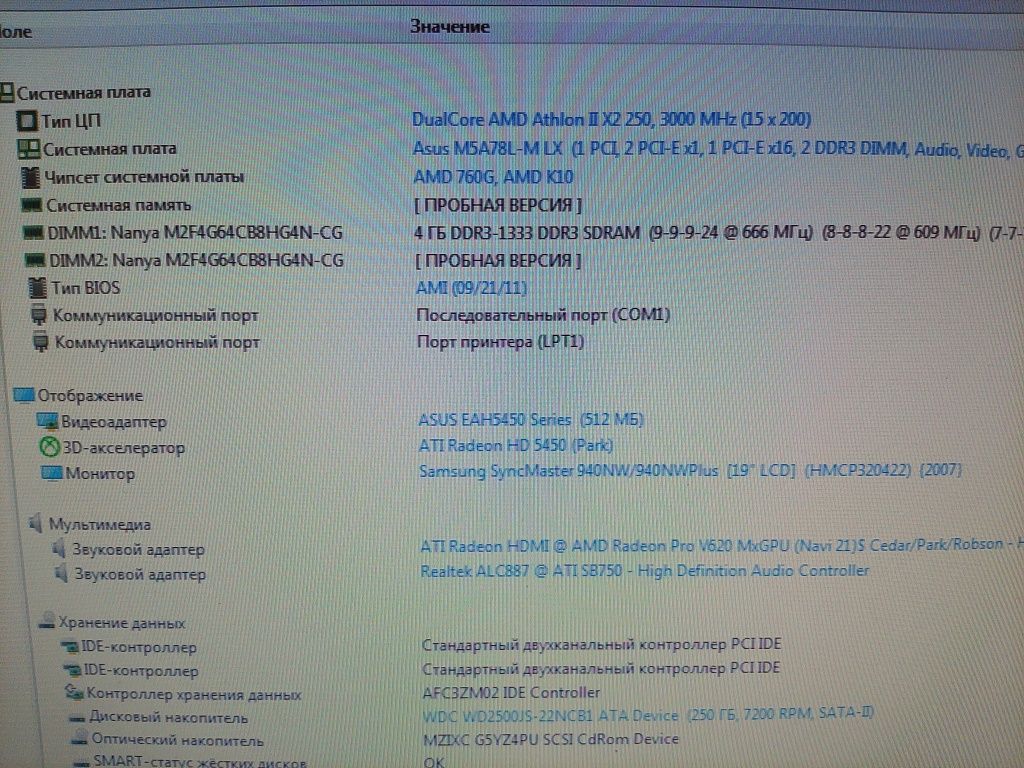This screenshot has width=1024, height=768.
Task: Click speaker icon of ATI Radeon HDMI adapter
Action: click(59, 549)
